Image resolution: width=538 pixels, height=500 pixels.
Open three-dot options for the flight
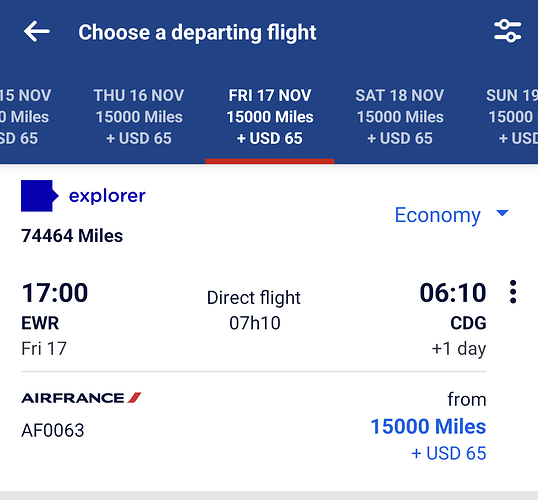513,292
